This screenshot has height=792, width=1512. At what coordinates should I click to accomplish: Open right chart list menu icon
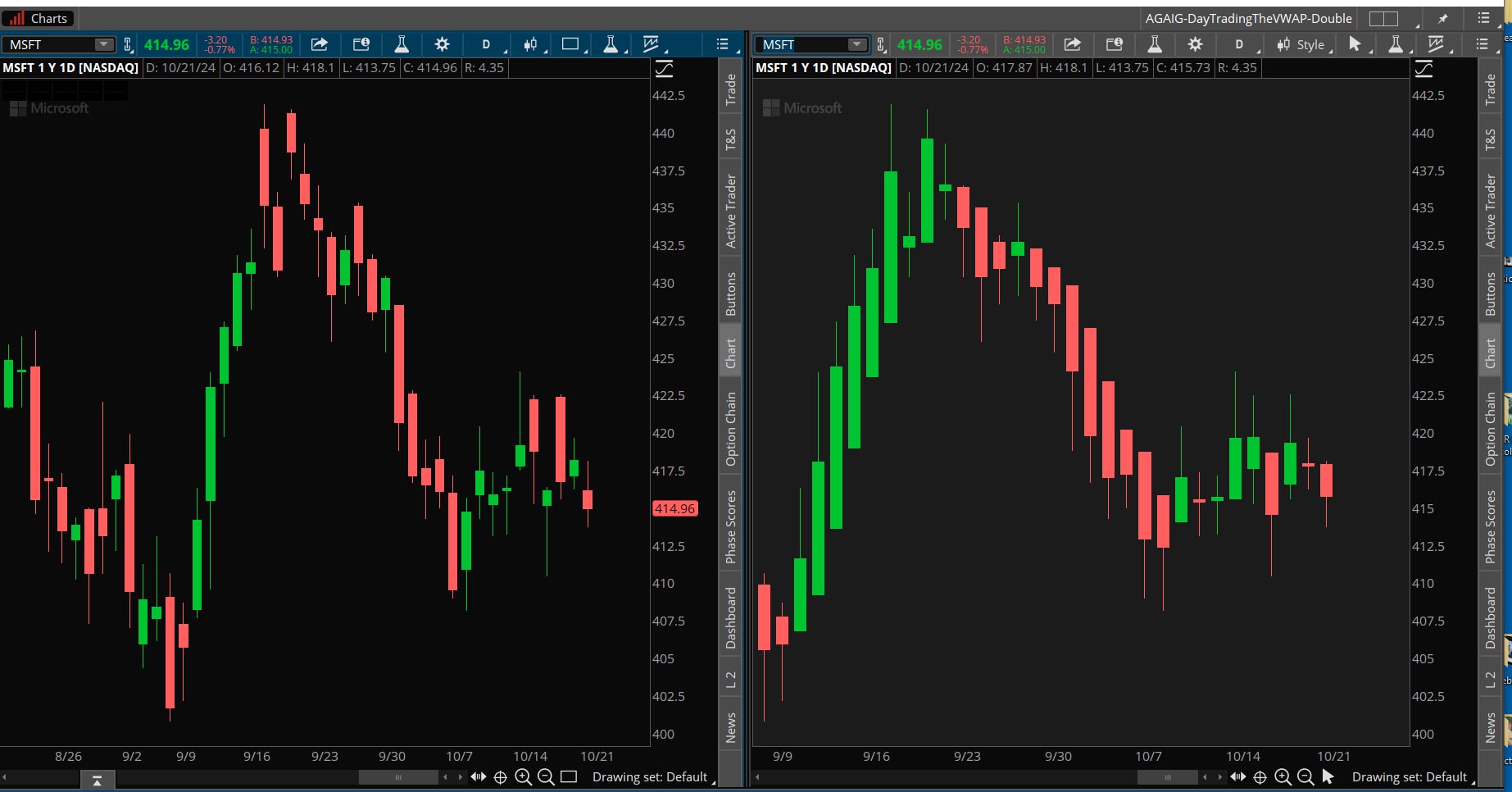point(1482,44)
